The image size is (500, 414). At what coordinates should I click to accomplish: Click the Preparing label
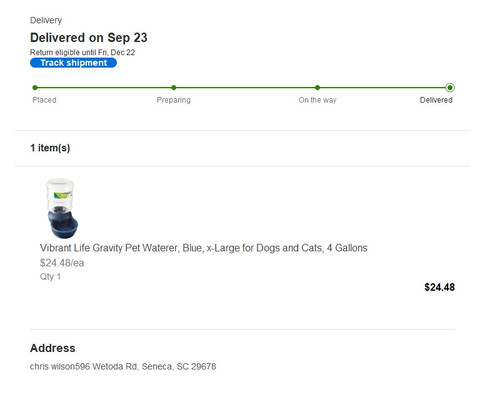click(x=174, y=100)
